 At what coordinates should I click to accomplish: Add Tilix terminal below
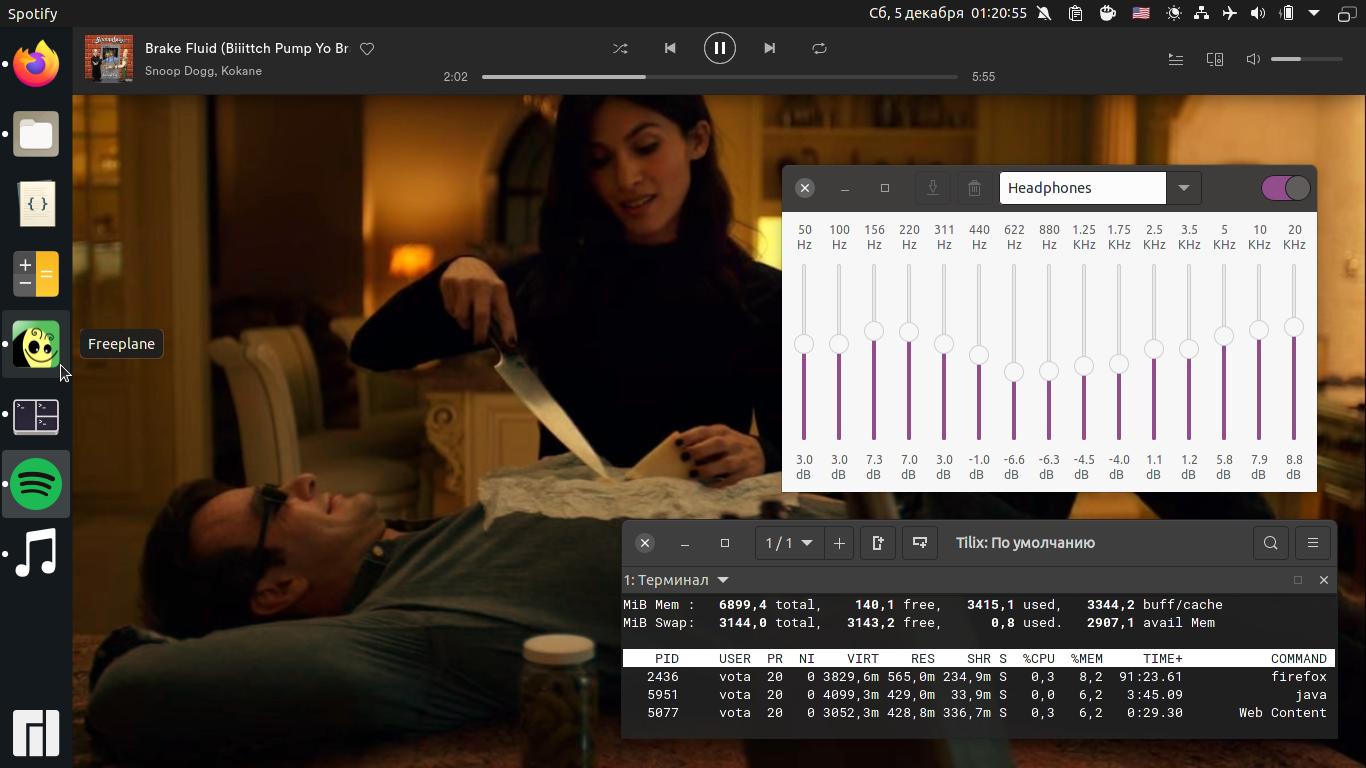[x=920, y=543]
